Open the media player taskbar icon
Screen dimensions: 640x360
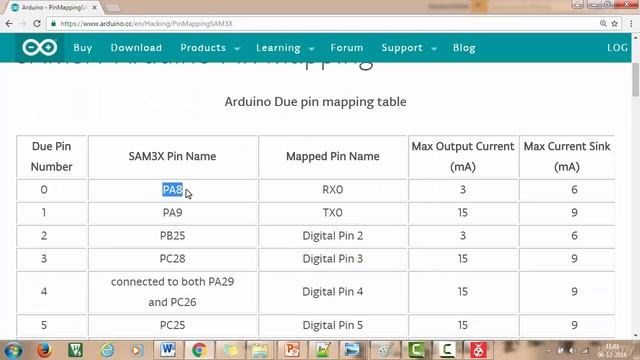(137, 350)
